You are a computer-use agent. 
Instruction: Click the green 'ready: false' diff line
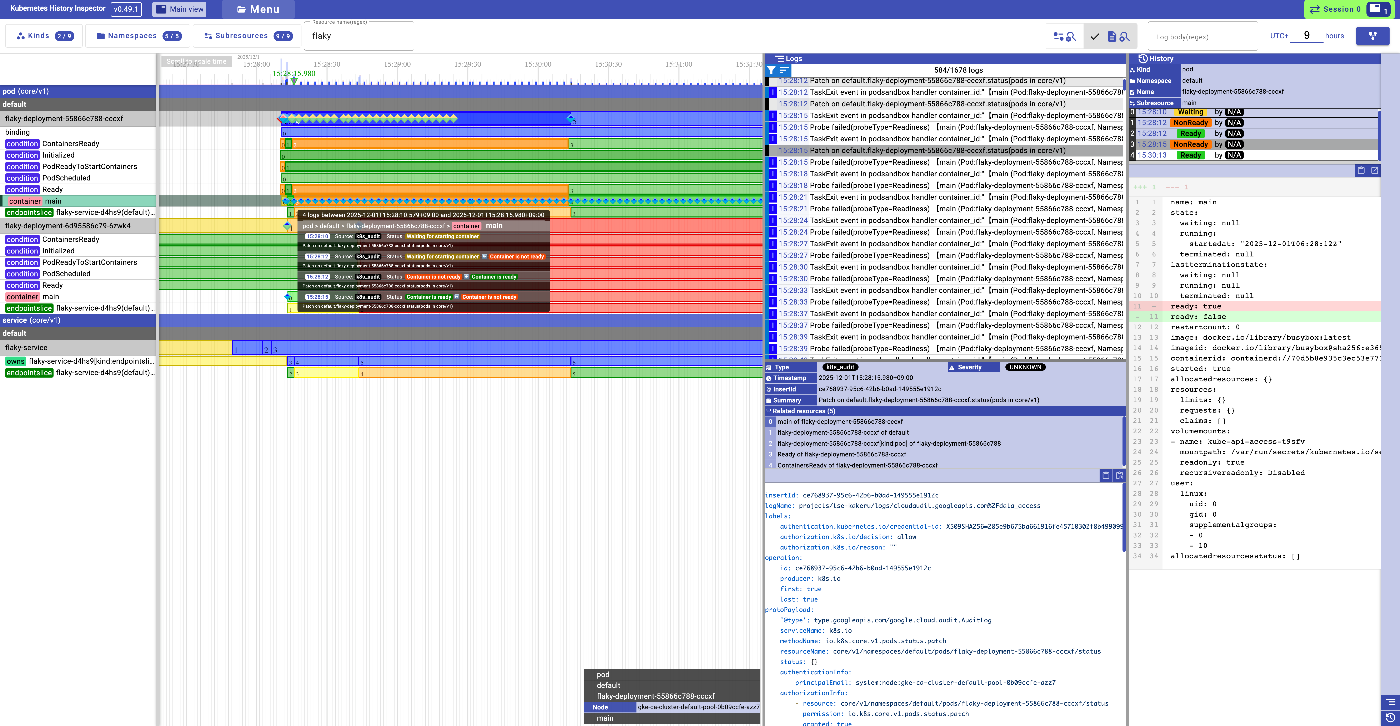point(1255,316)
